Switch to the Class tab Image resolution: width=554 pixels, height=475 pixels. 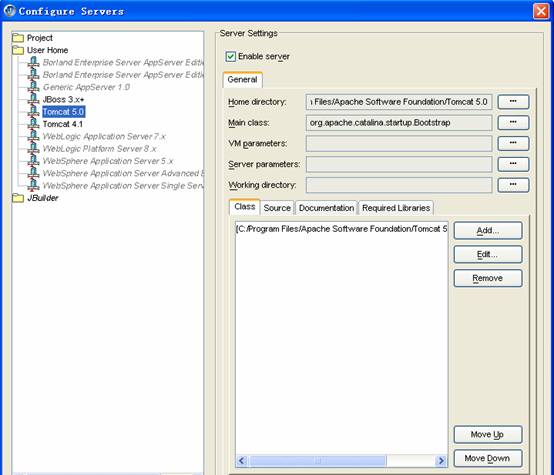click(x=244, y=207)
